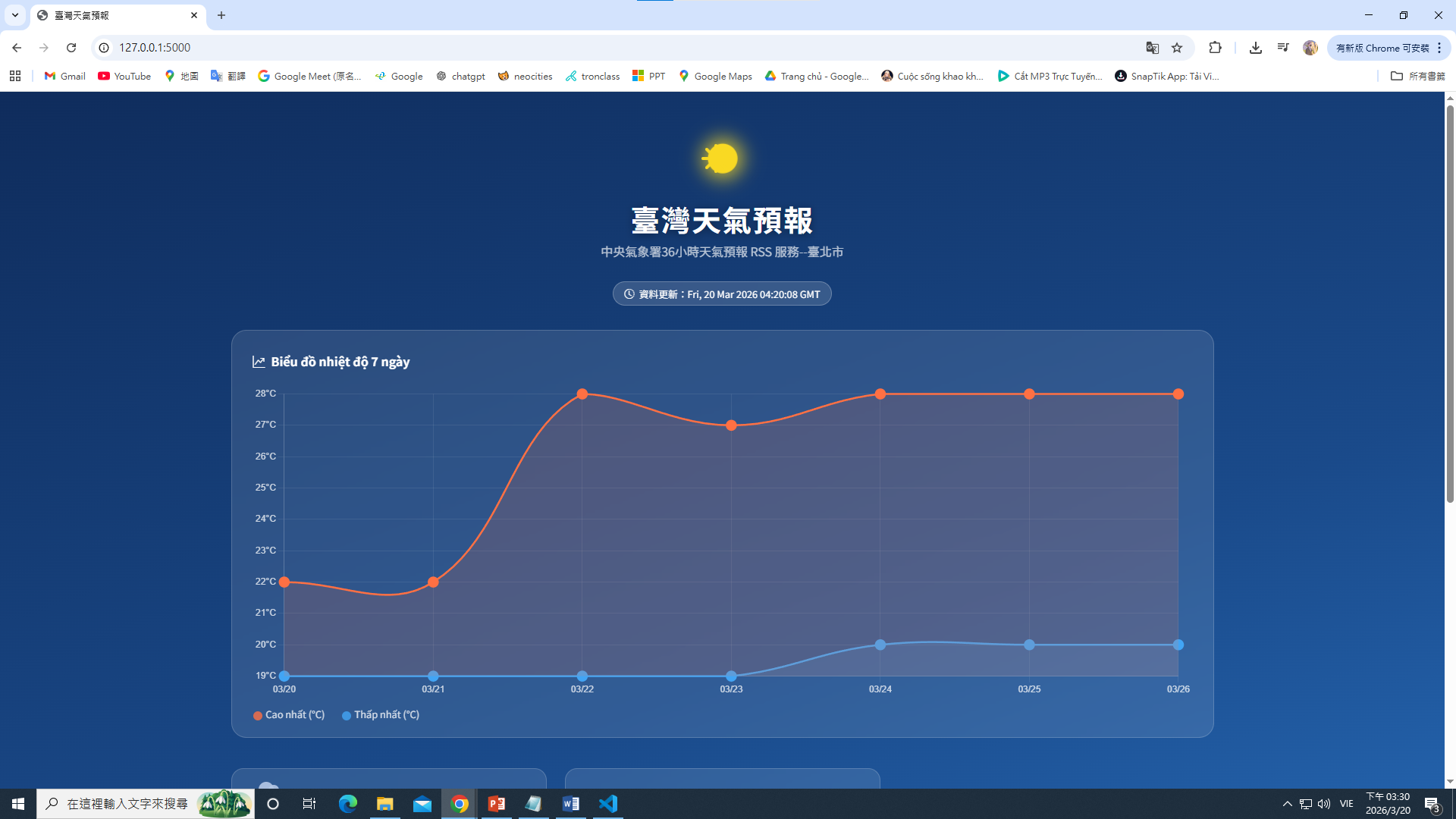Open a new tab with plus button
The width and height of the screenshot is (1456, 819).
tap(221, 15)
